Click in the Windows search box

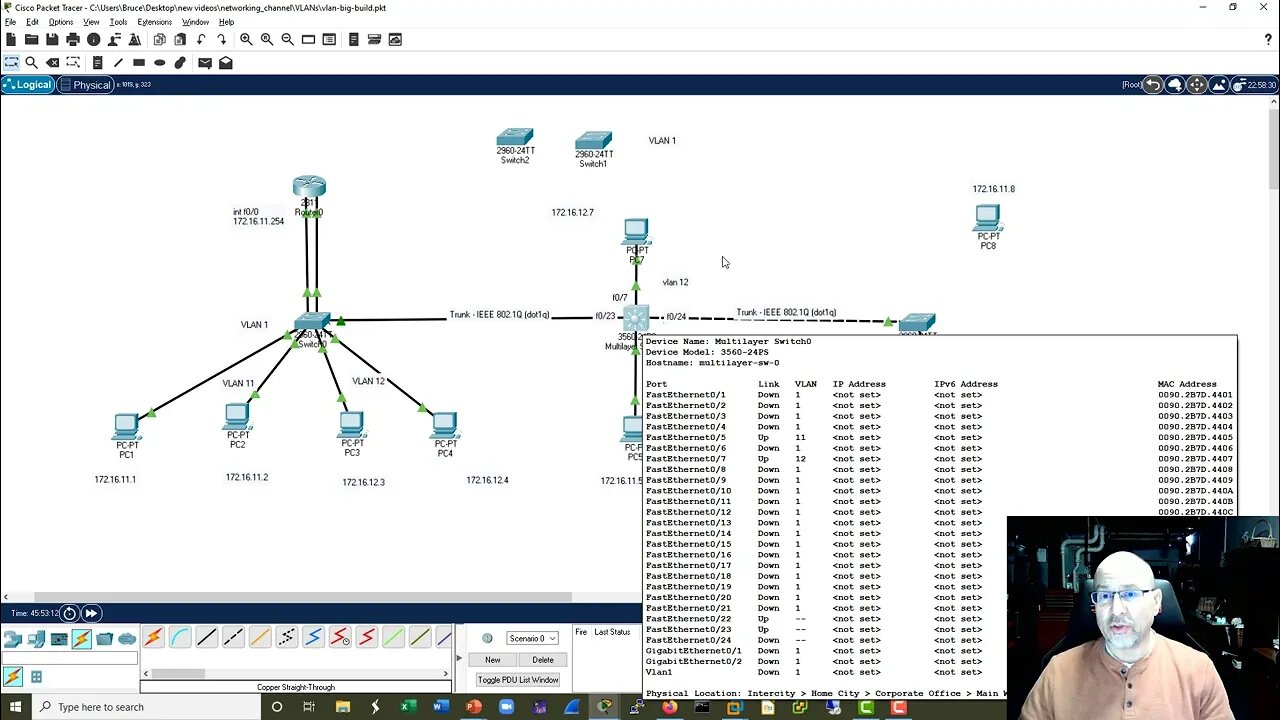[x=145, y=707]
